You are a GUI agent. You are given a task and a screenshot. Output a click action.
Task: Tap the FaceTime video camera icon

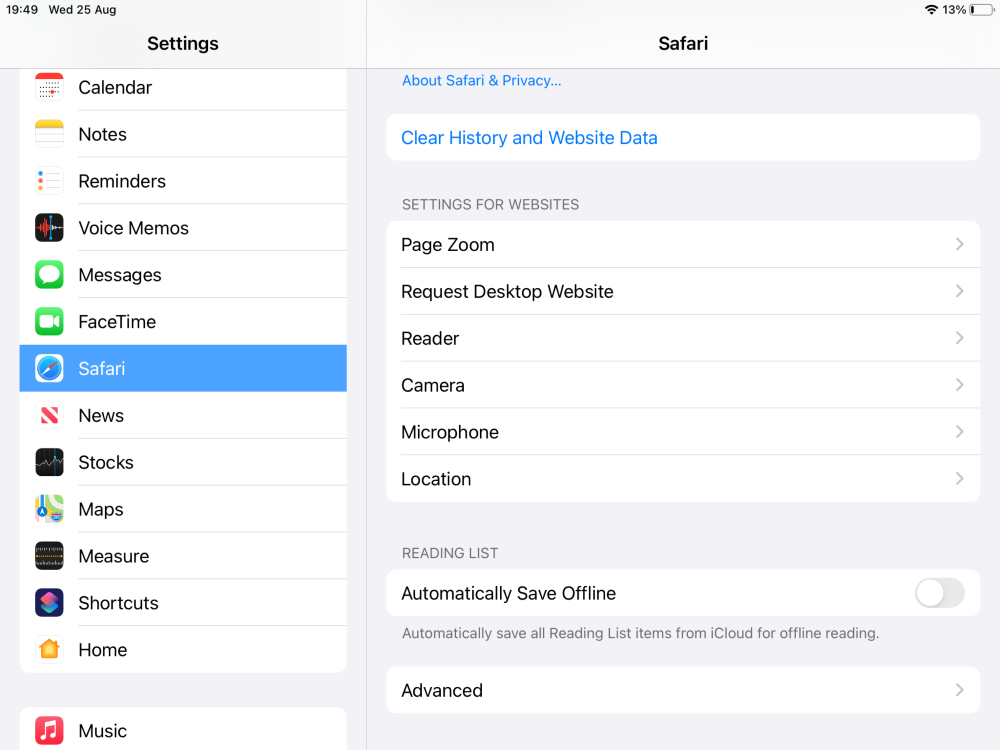click(x=49, y=322)
